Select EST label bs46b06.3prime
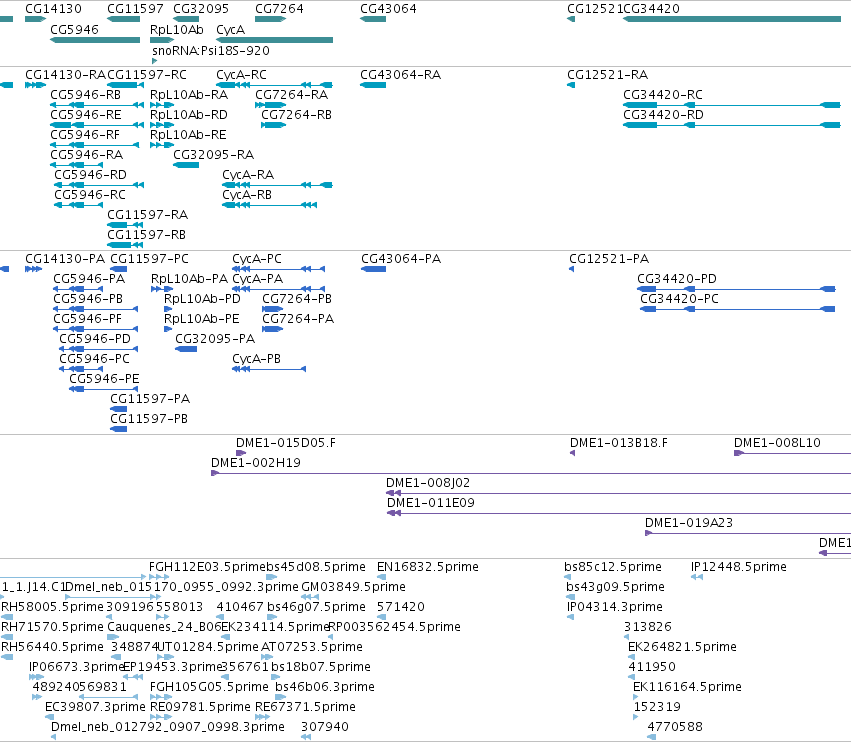This screenshot has height=742, width=851. pyautogui.click(x=325, y=687)
